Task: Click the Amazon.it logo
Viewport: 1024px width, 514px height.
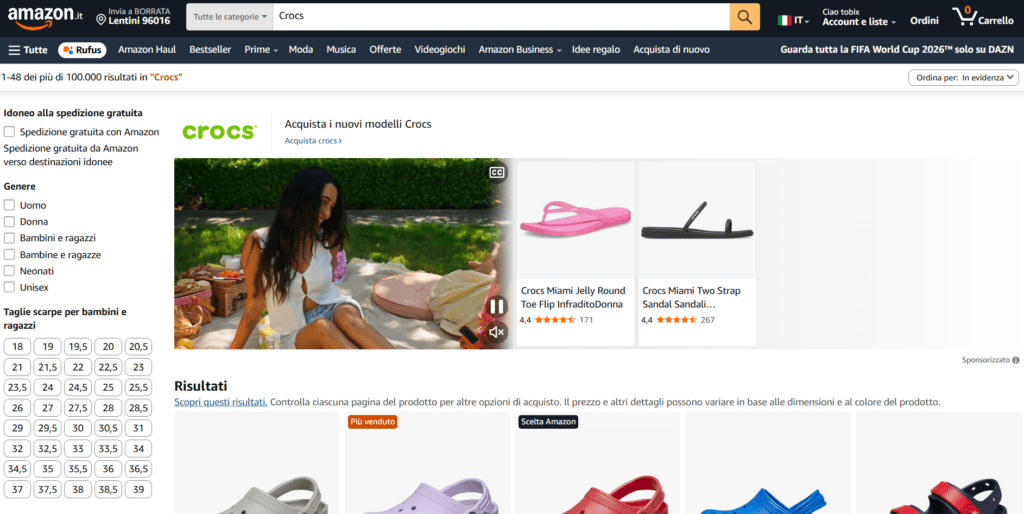Action: (x=45, y=16)
